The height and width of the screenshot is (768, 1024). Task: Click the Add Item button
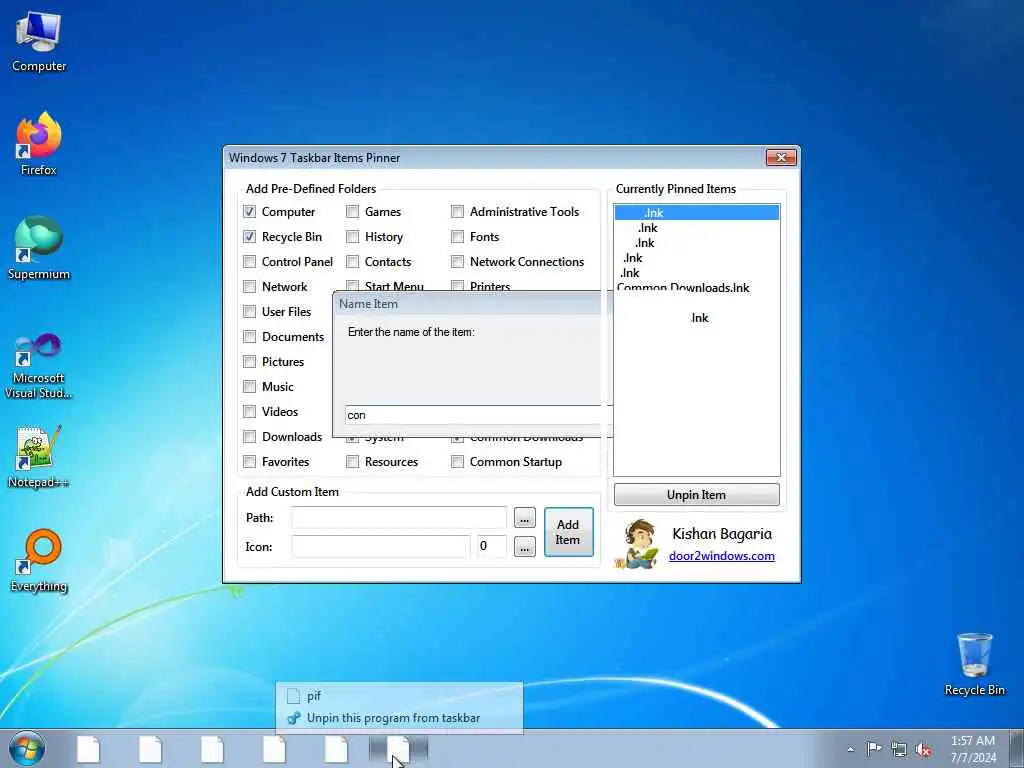568,532
